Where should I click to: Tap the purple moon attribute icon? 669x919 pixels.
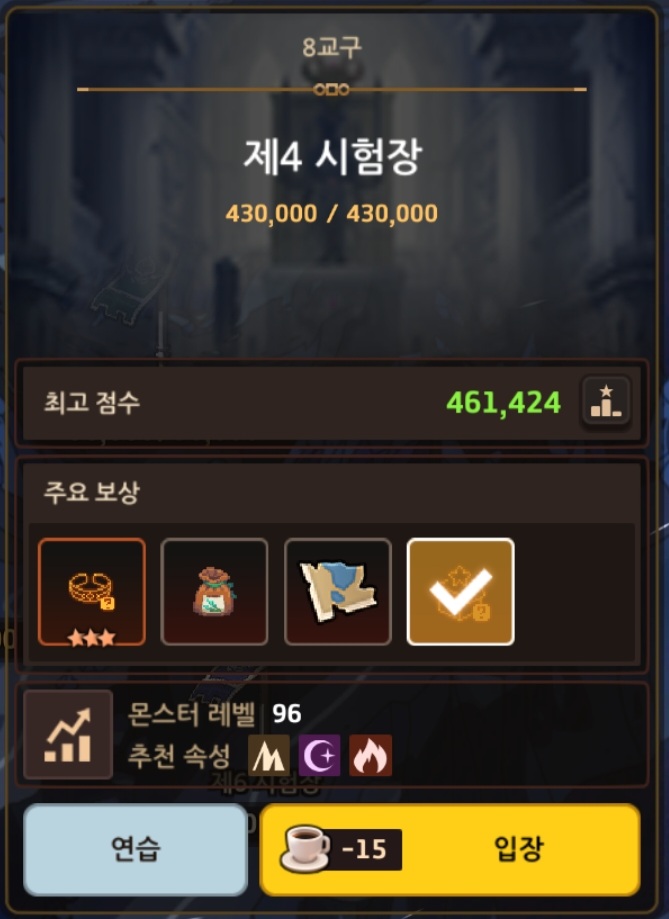[x=320, y=755]
